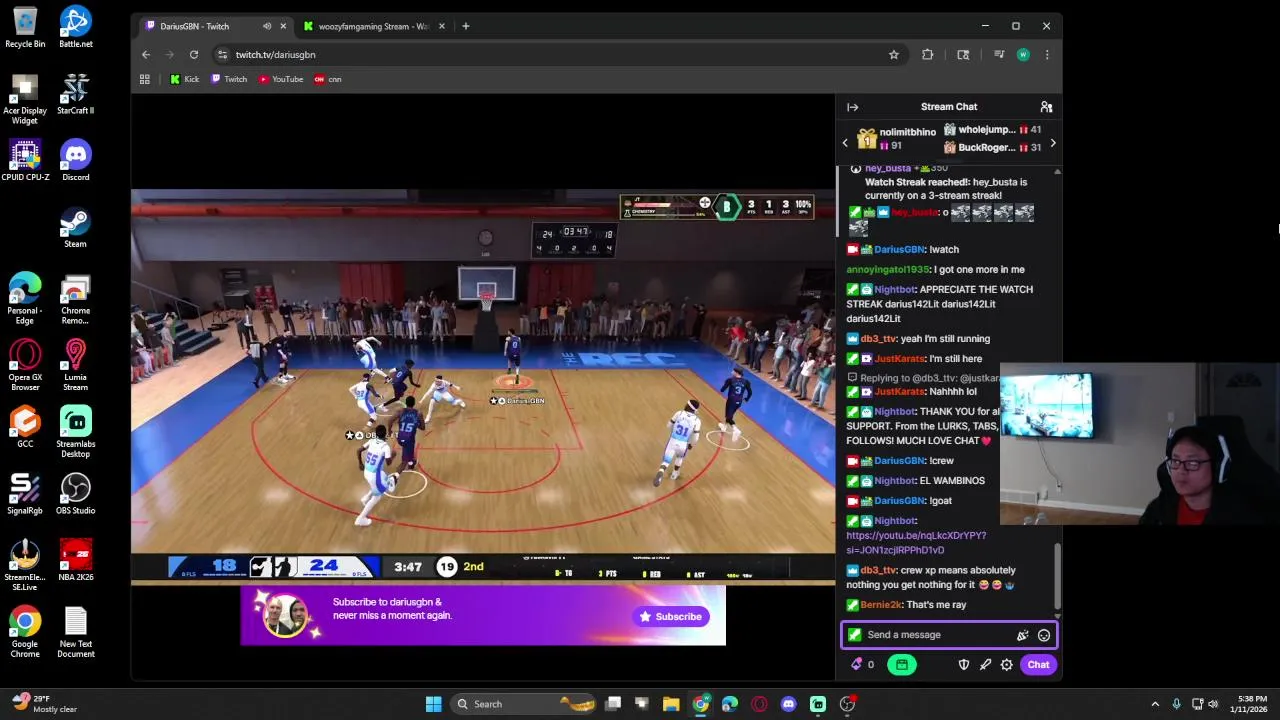Screen dimensions: 1280x720
Task: Open the Windows Start menu
Action: point(434,704)
